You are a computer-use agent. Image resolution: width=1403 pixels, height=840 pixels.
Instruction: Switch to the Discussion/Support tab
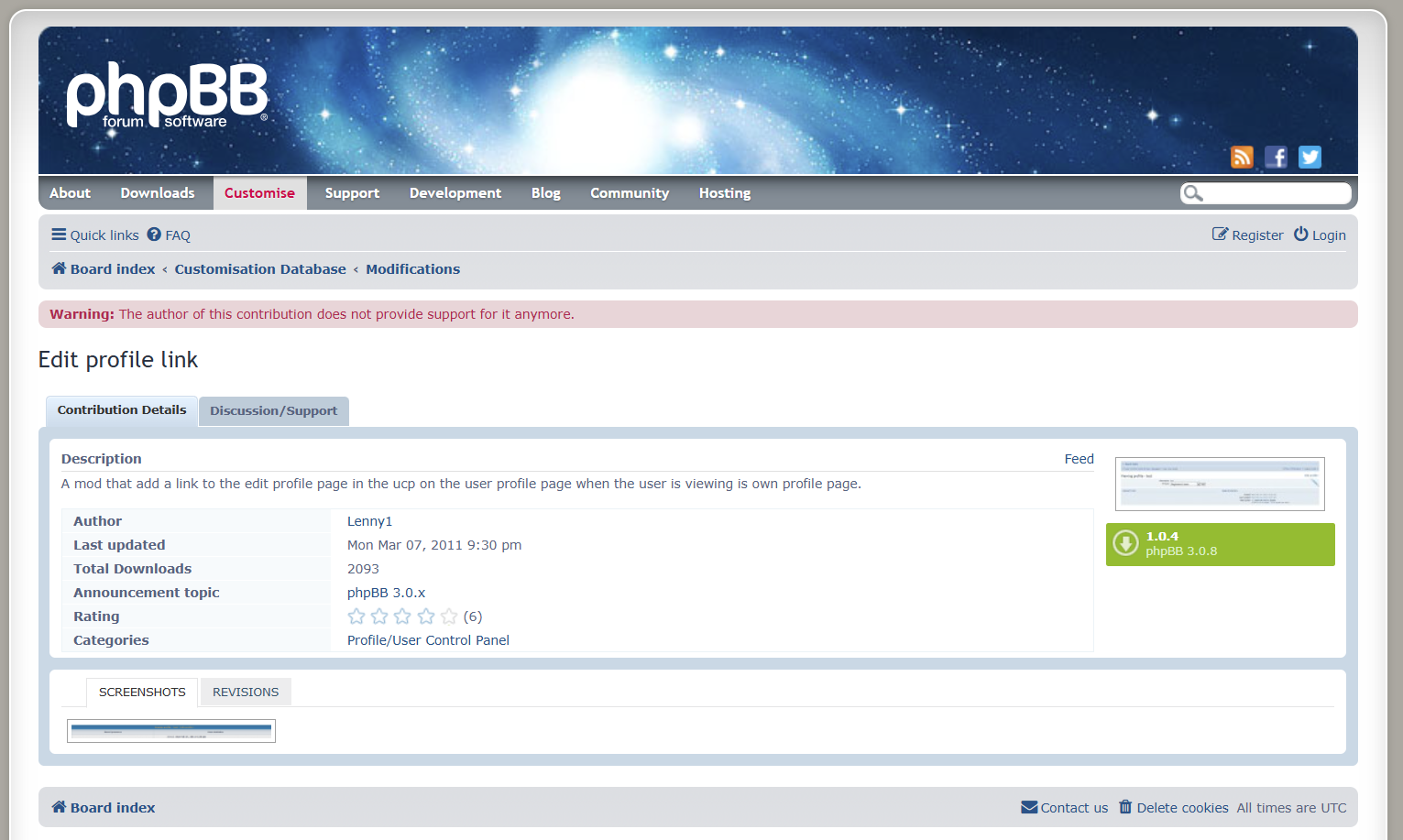(273, 411)
